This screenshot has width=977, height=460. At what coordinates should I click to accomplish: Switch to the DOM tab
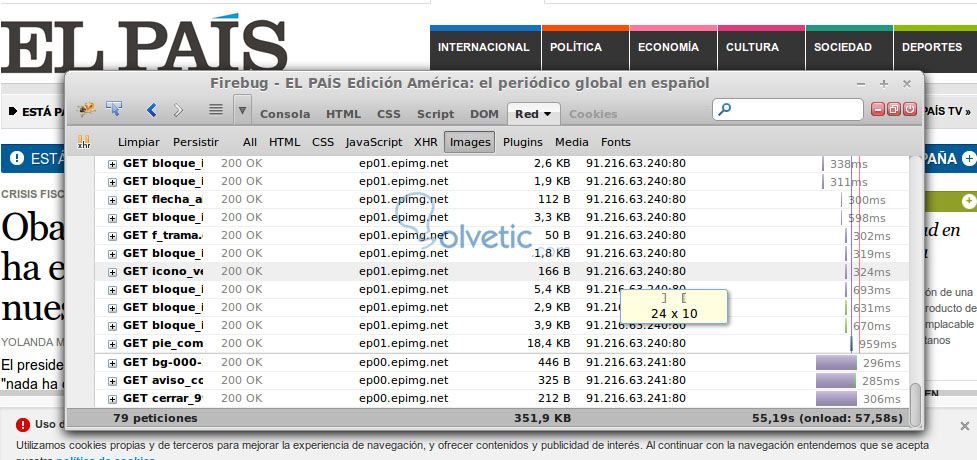click(484, 114)
